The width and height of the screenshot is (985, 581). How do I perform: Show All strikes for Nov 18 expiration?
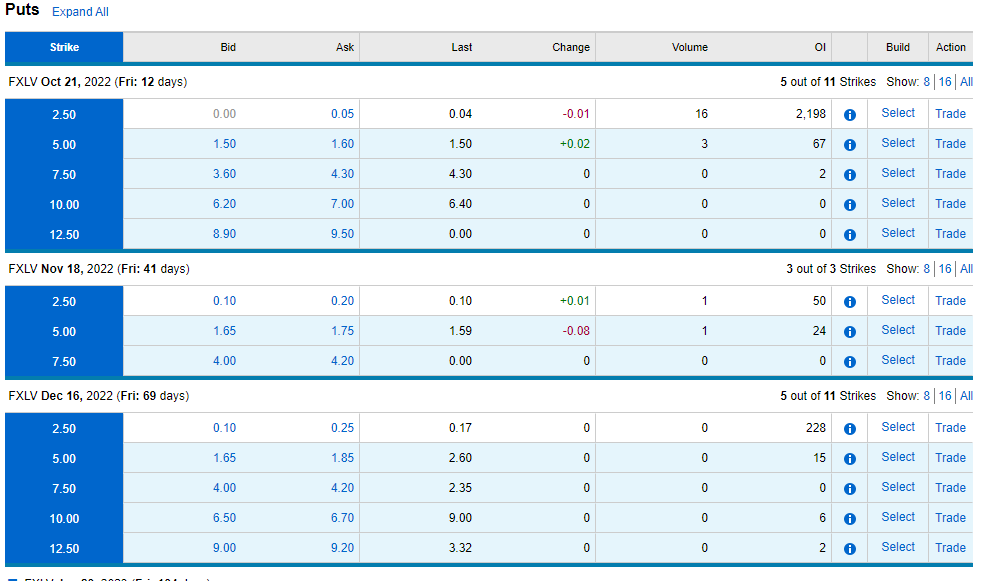point(966,269)
